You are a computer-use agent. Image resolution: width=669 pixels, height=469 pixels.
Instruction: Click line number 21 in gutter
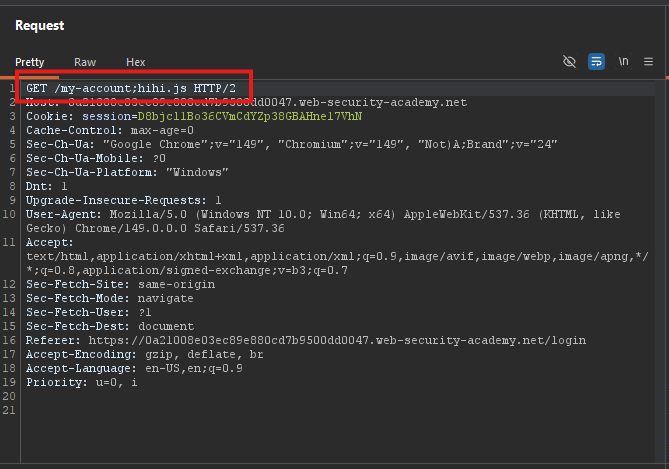(x=9, y=411)
